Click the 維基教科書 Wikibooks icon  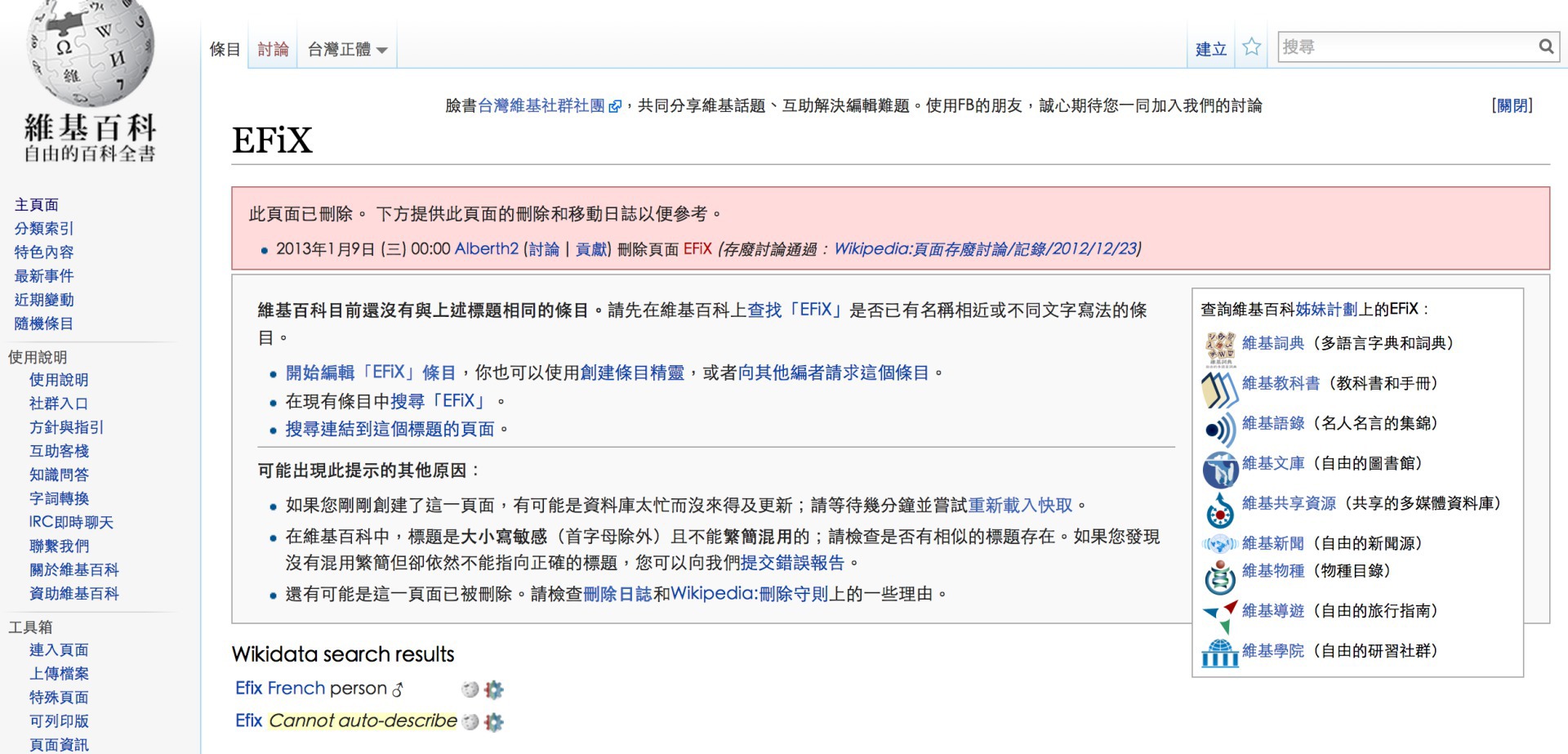(1220, 389)
